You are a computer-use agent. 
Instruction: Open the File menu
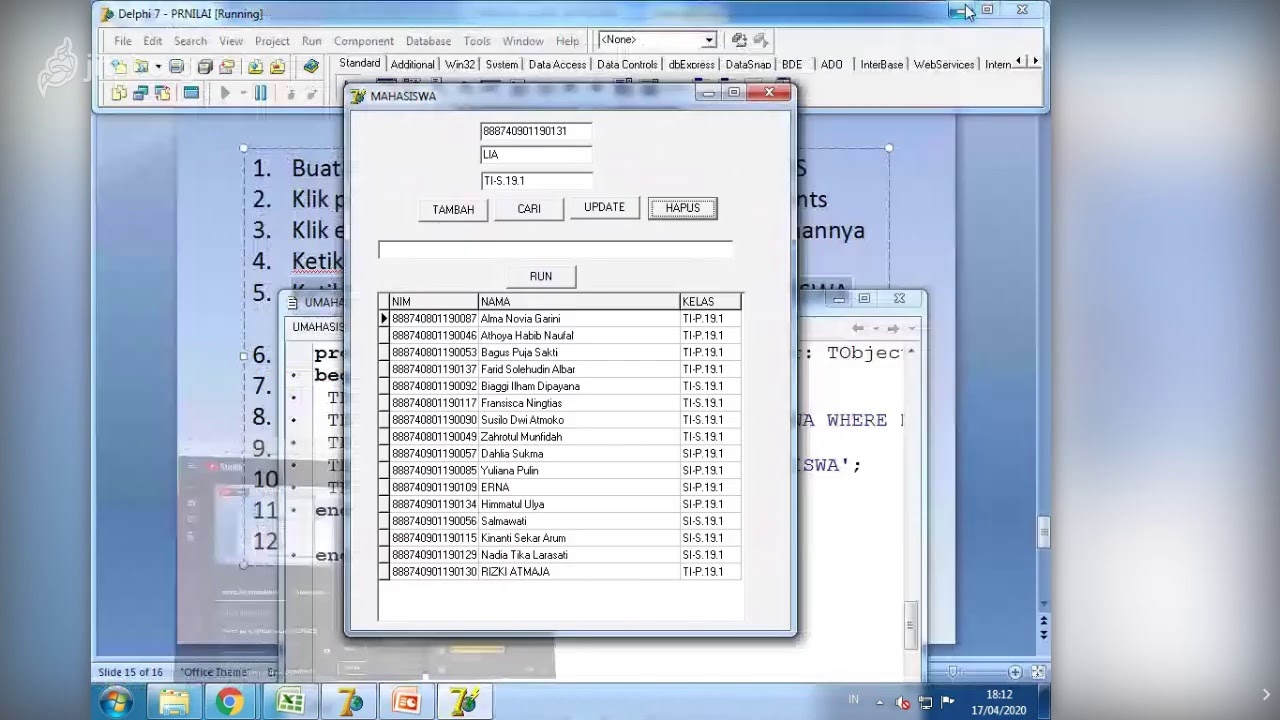[x=123, y=41]
